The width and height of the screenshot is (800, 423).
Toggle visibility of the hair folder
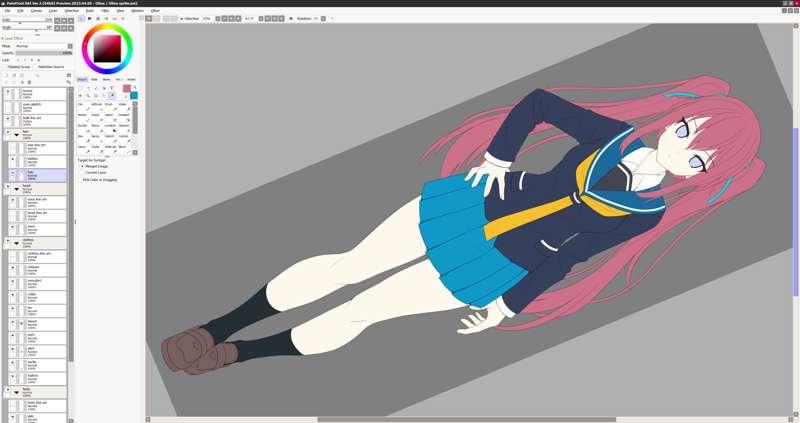coord(8,132)
